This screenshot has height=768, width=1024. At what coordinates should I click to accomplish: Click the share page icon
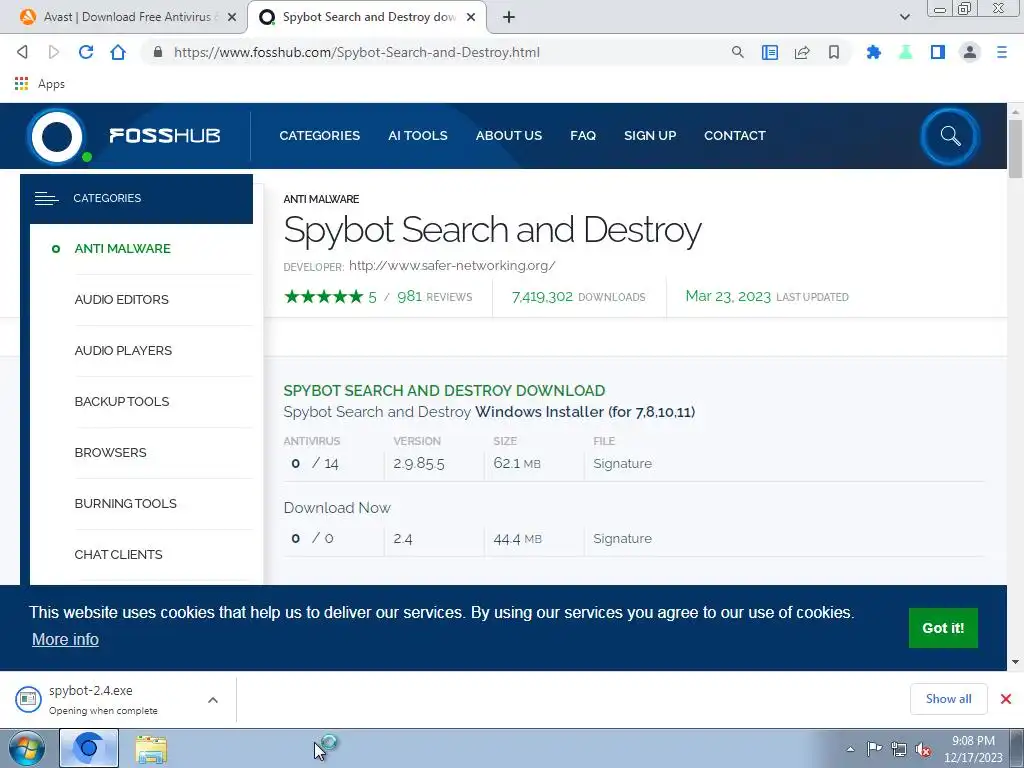(802, 52)
